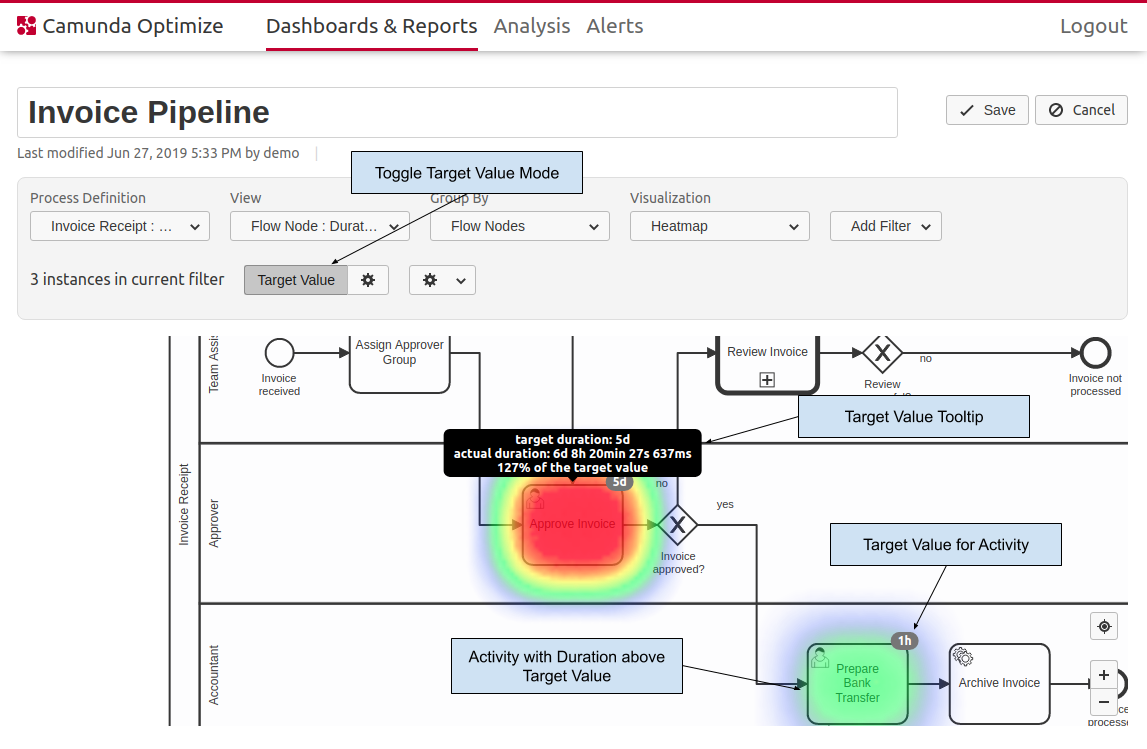
Task: Click the Last modified Jun 27, 2019 text
Action: pos(158,153)
